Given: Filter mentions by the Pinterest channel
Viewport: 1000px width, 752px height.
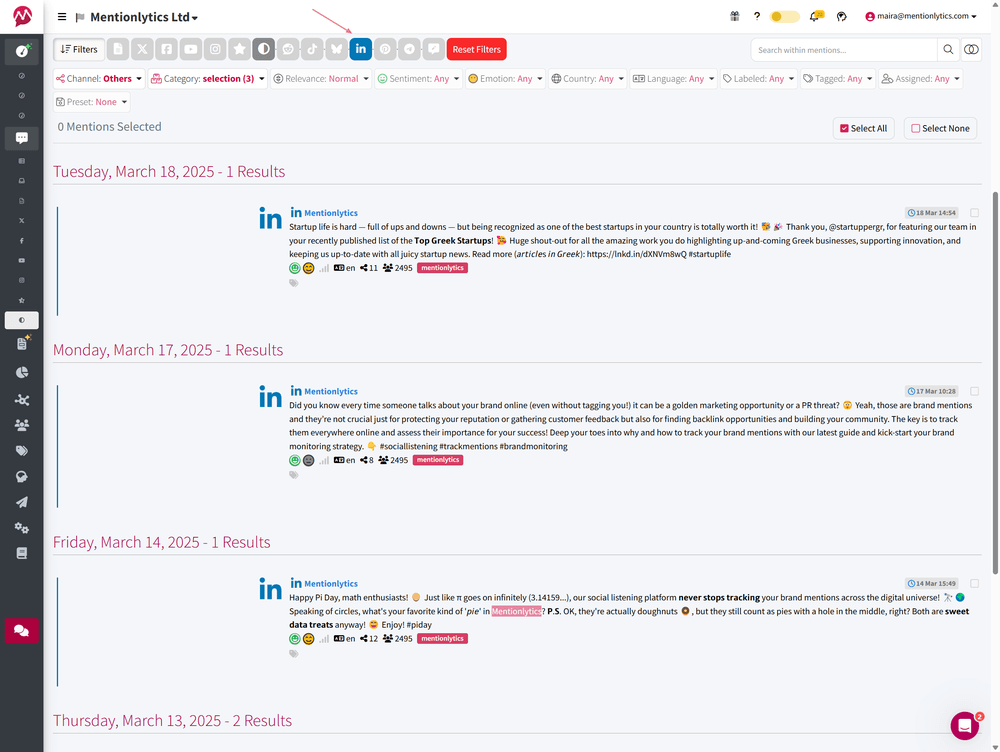Looking at the screenshot, I should tap(385, 49).
